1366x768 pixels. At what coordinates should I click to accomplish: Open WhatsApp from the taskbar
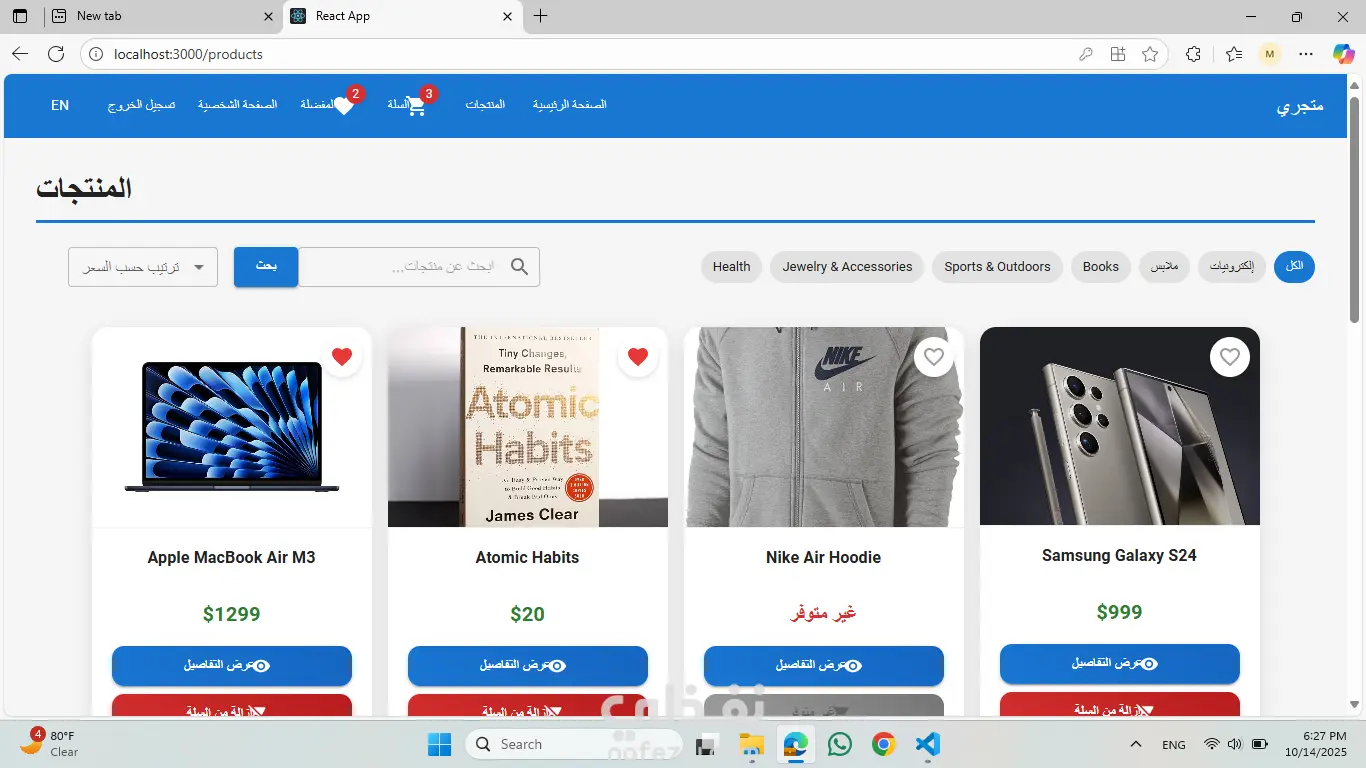[840, 744]
